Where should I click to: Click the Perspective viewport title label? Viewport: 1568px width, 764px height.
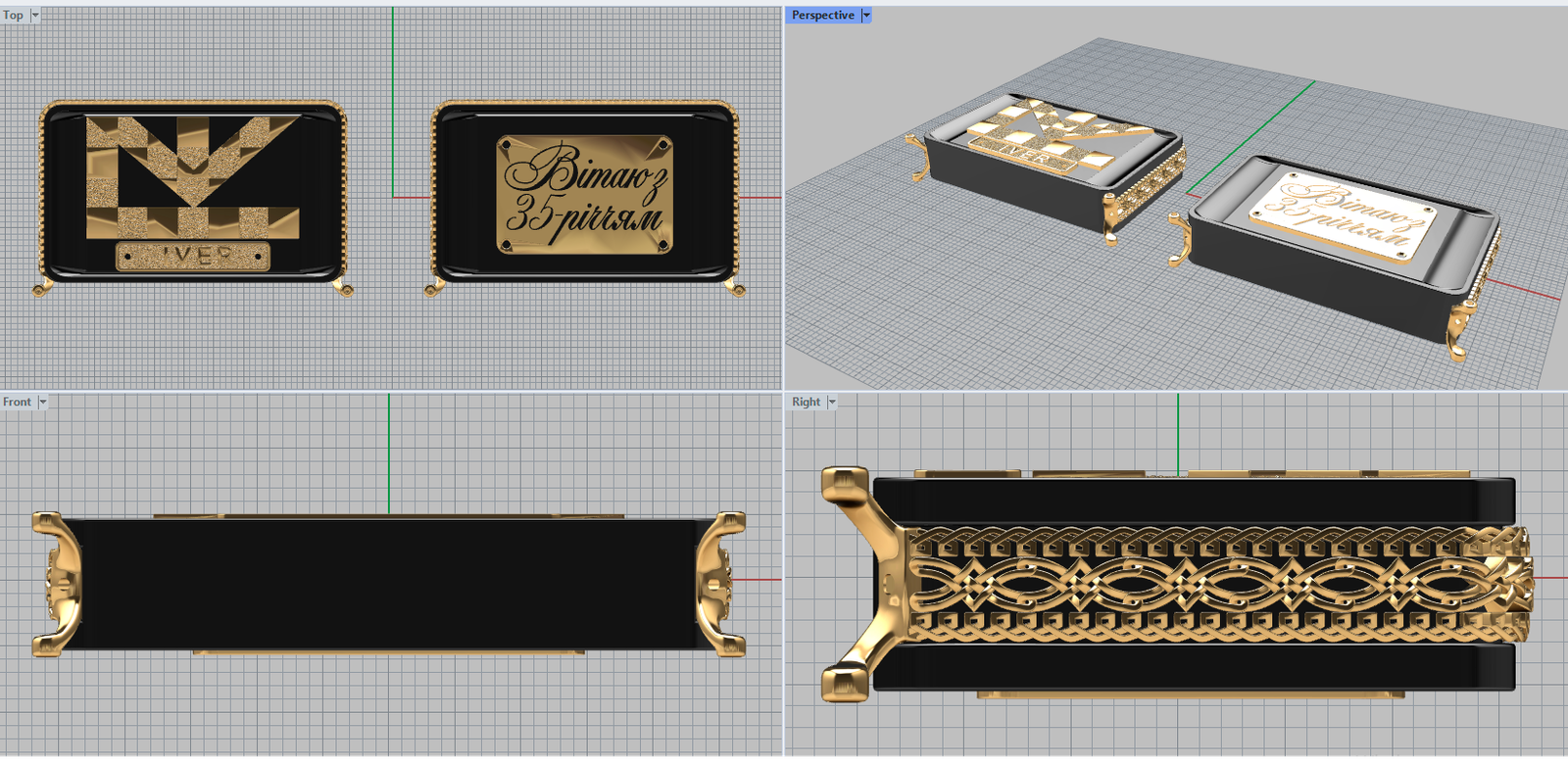(822, 16)
